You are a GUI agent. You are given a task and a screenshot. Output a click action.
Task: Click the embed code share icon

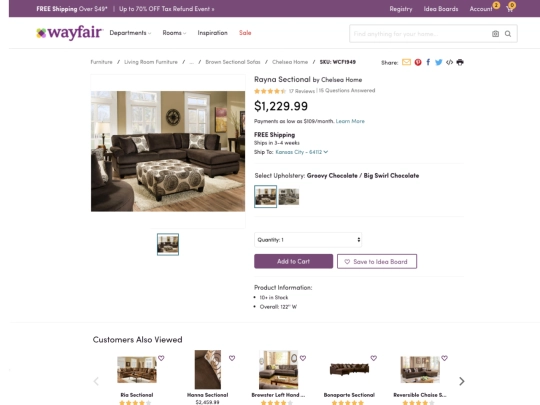(x=449, y=62)
